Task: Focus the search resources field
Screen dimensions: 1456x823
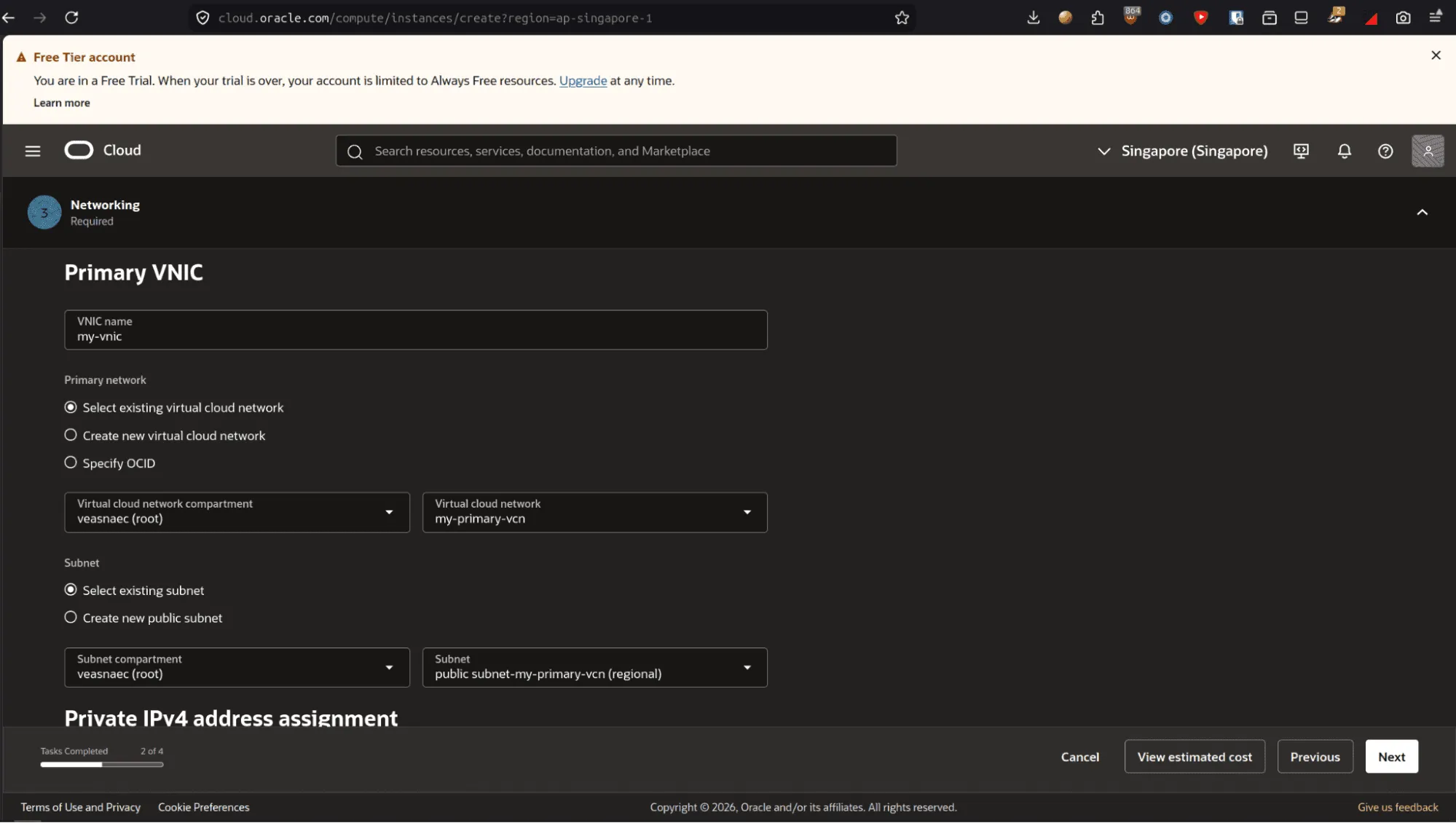Action: coord(616,151)
